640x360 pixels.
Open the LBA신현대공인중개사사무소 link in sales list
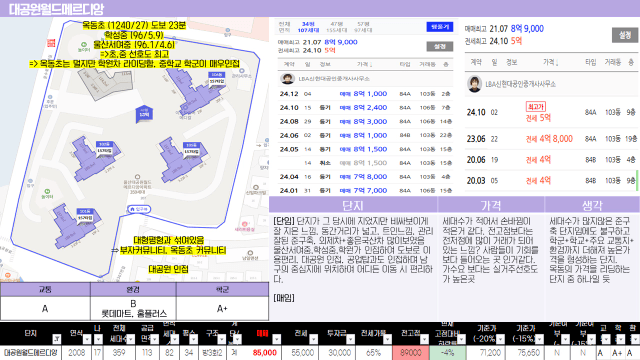pyautogui.click(x=334, y=78)
